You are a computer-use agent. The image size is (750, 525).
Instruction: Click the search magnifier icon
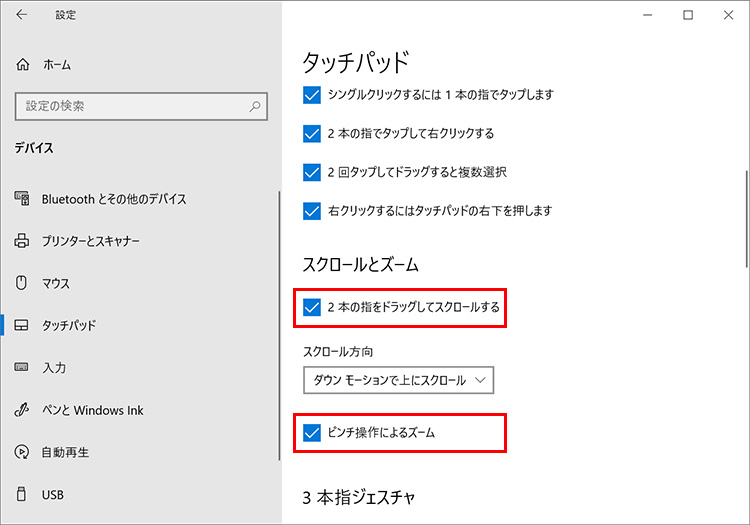tap(256, 105)
